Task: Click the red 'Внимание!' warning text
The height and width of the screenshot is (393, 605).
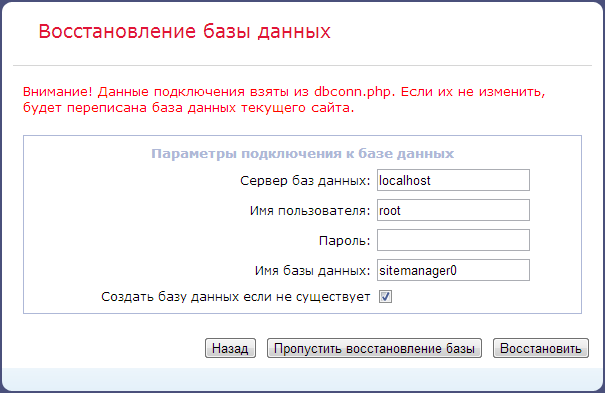Action: (x=284, y=100)
